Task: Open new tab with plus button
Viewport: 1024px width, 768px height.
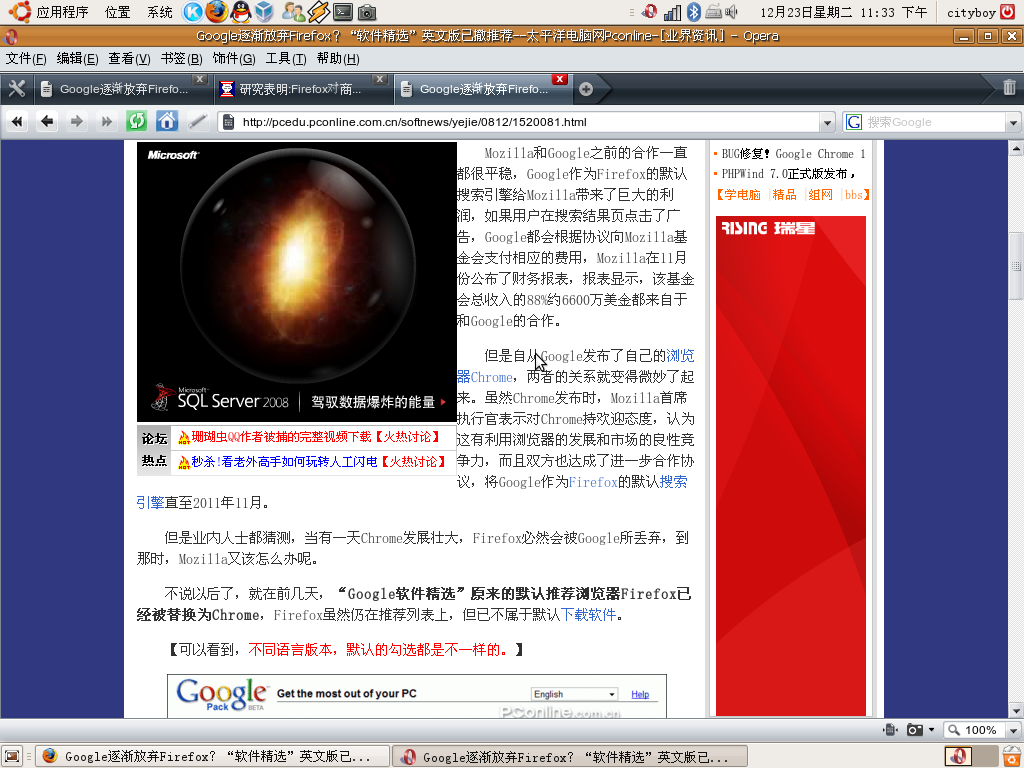Action: [x=586, y=89]
